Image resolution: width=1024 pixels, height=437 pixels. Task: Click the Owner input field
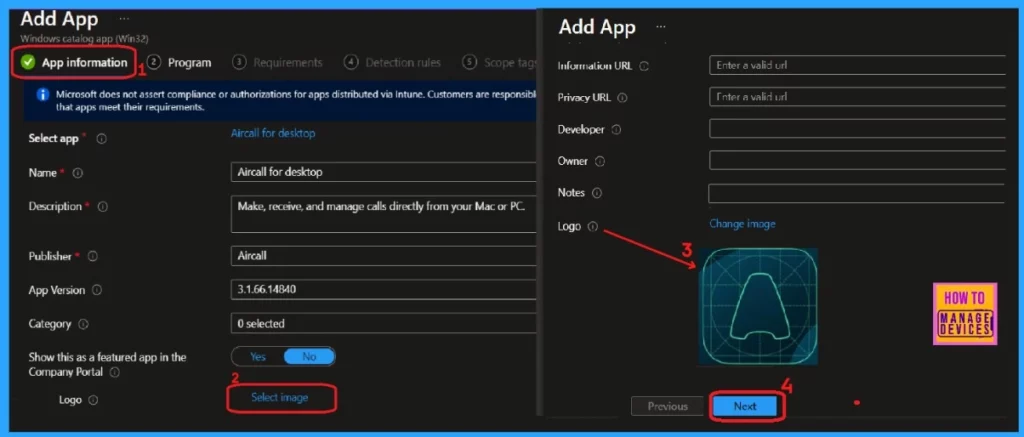pos(858,161)
